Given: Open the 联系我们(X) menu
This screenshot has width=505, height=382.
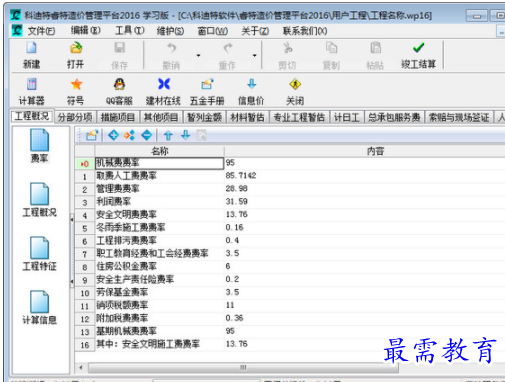Looking at the screenshot, I should click(305, 31).
